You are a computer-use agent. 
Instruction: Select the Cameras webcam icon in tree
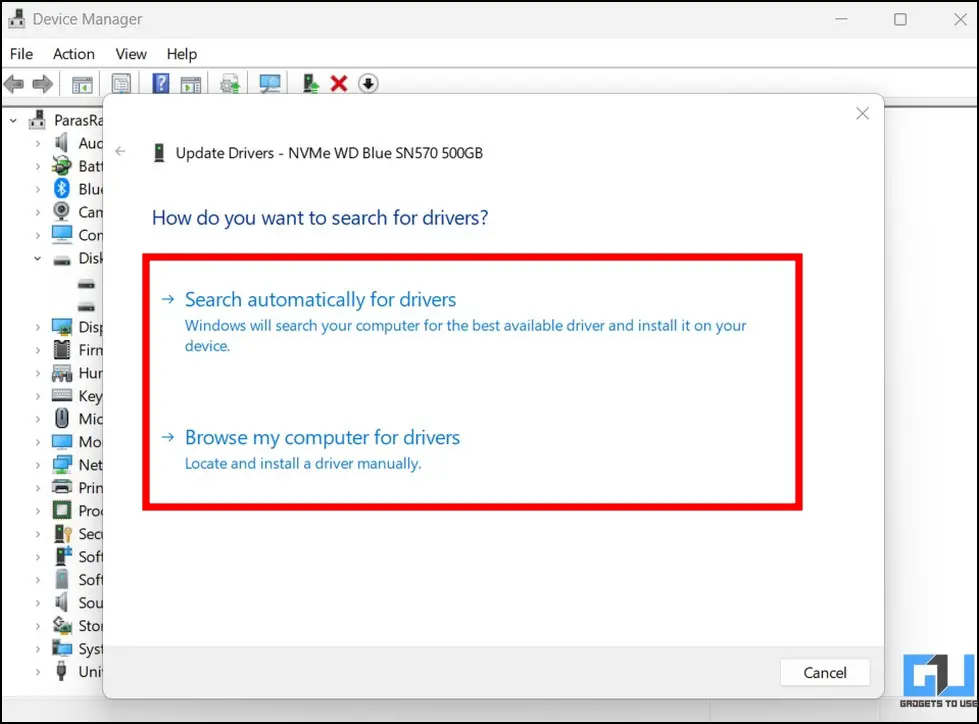tap(61, 212)
